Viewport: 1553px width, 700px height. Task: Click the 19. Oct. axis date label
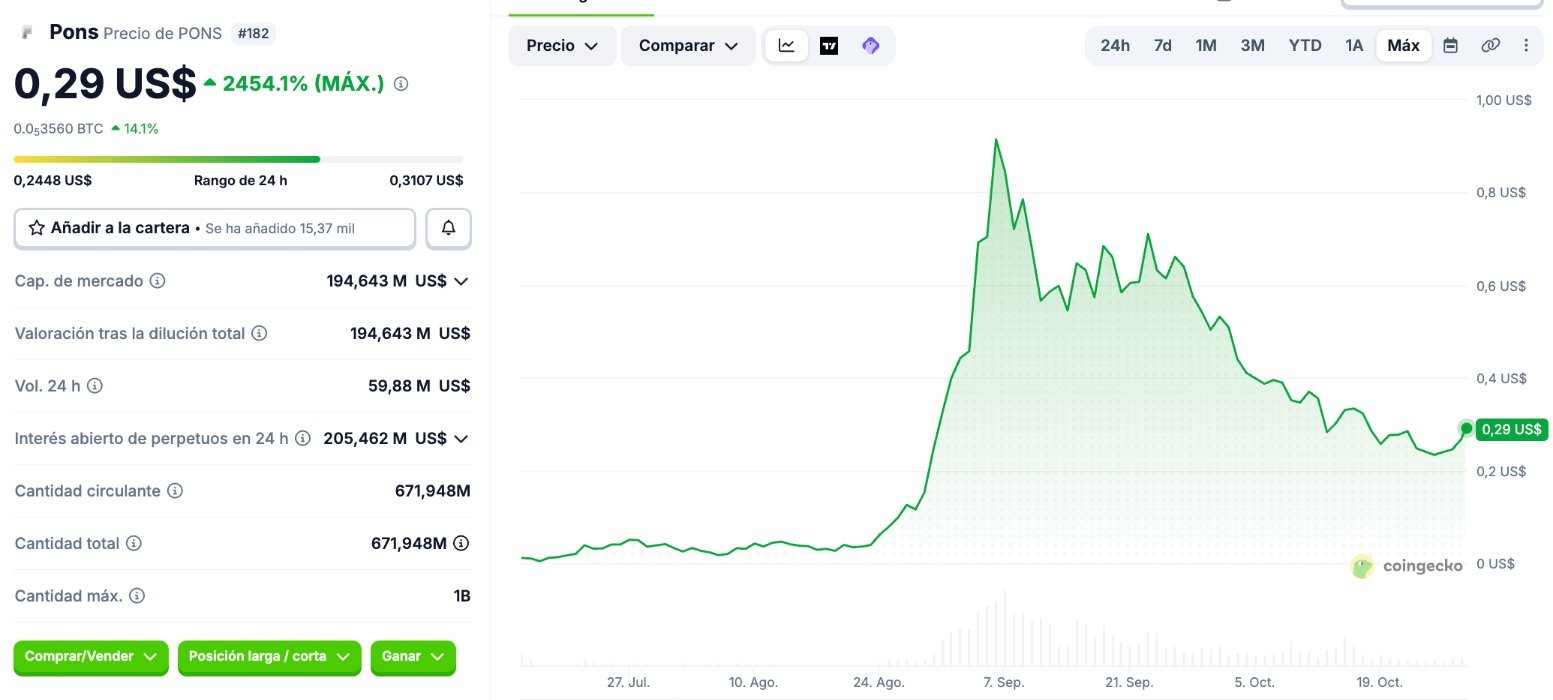pos(1379,682)
